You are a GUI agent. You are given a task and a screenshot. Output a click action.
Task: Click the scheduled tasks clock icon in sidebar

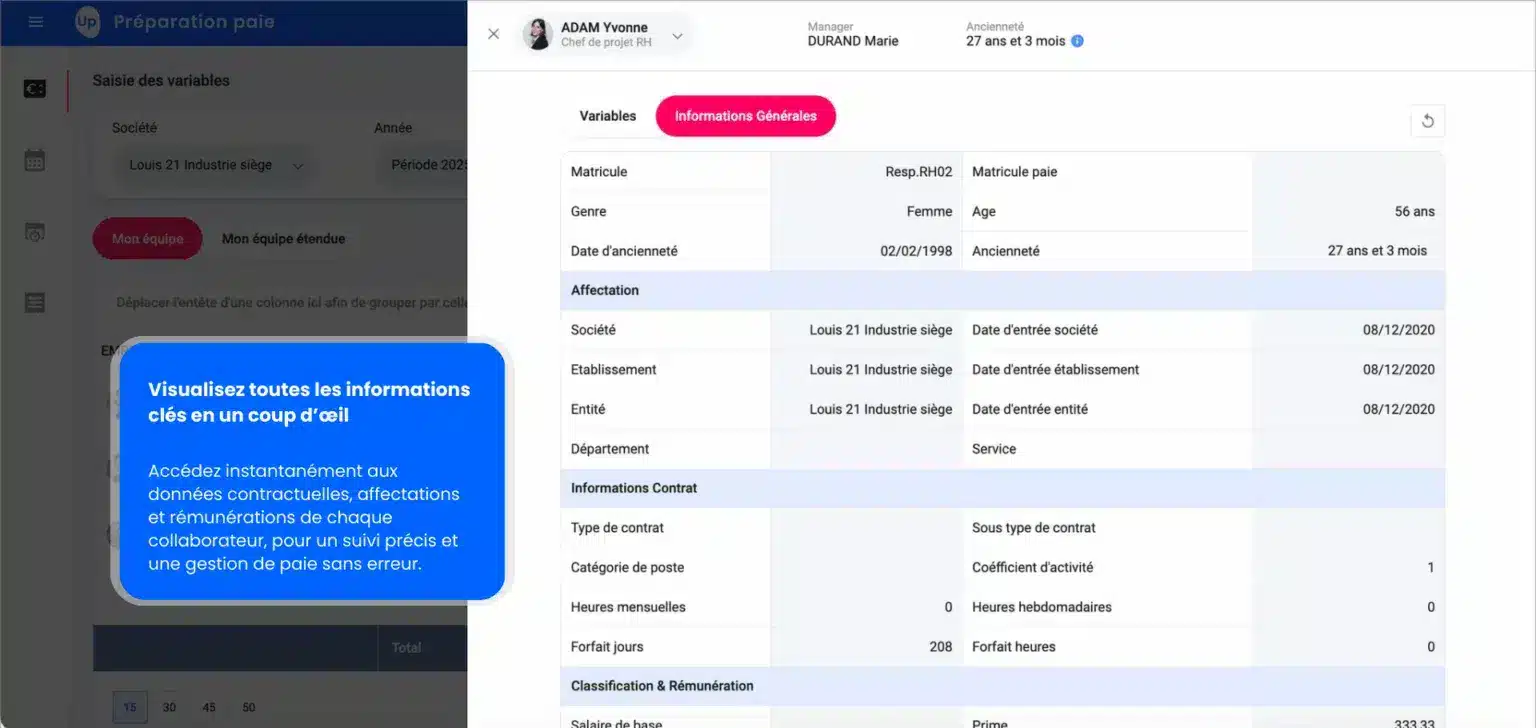pyautogui.click(x=34, y=231)
